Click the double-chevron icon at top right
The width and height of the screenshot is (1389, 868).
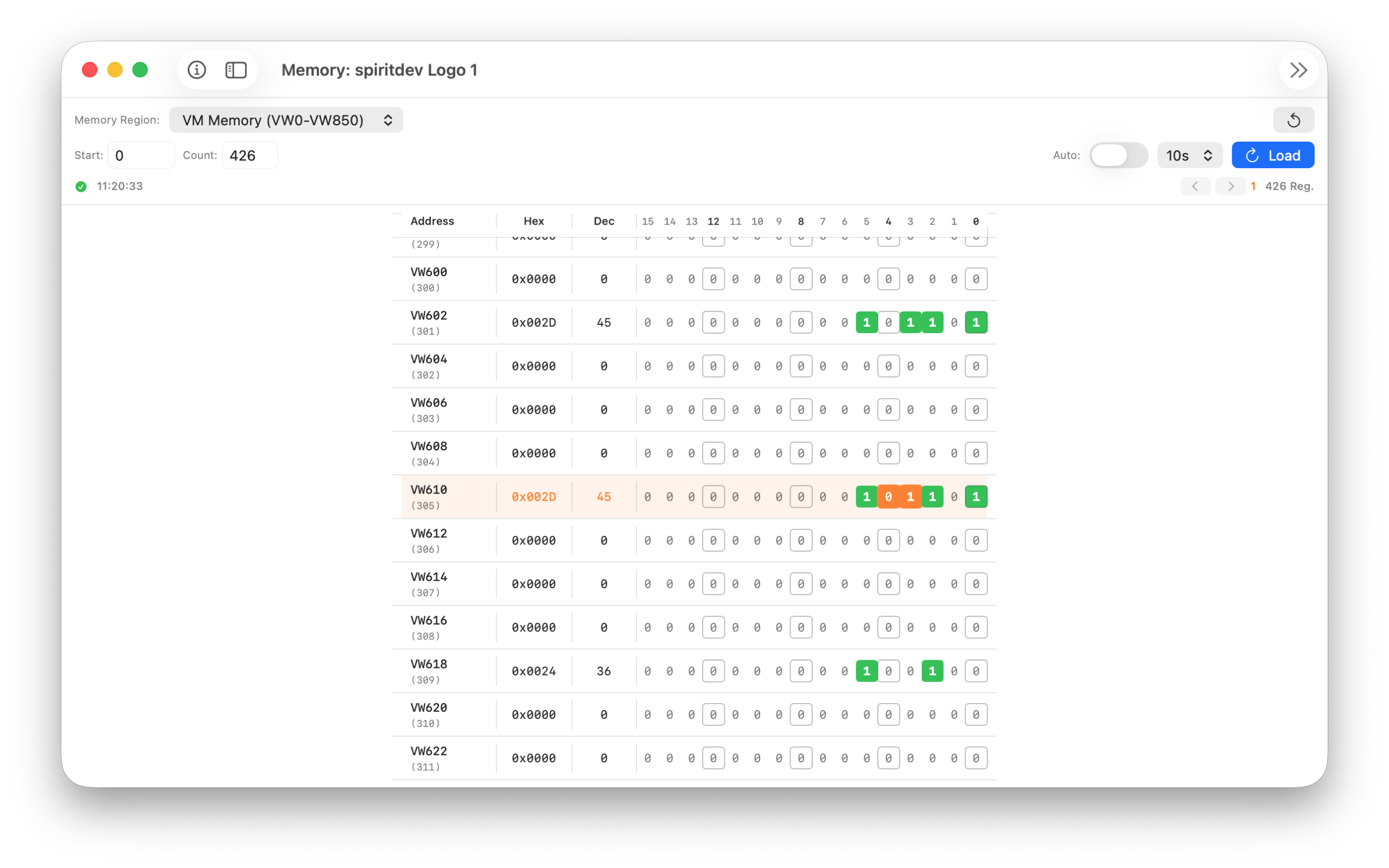pos(1299,69)
